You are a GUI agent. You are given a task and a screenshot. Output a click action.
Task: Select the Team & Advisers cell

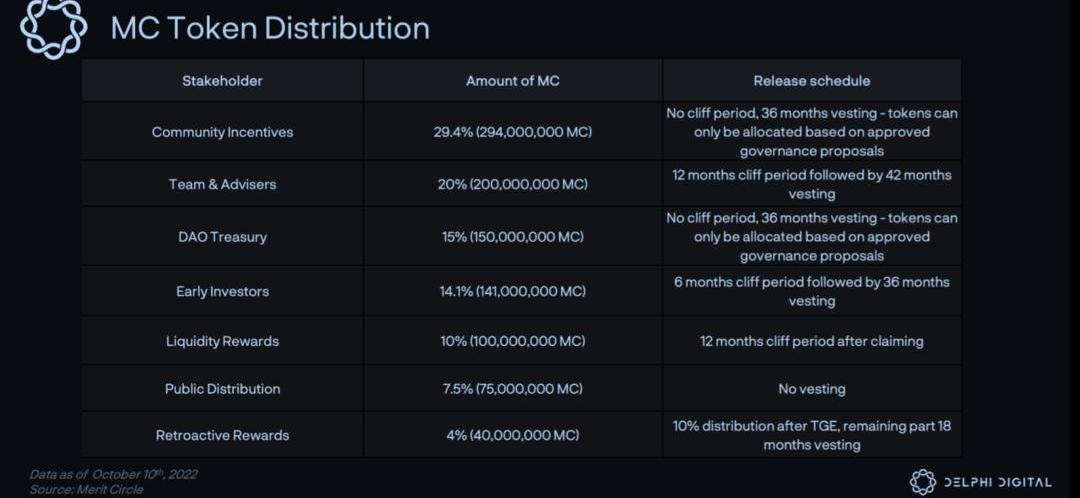[222, 184]
